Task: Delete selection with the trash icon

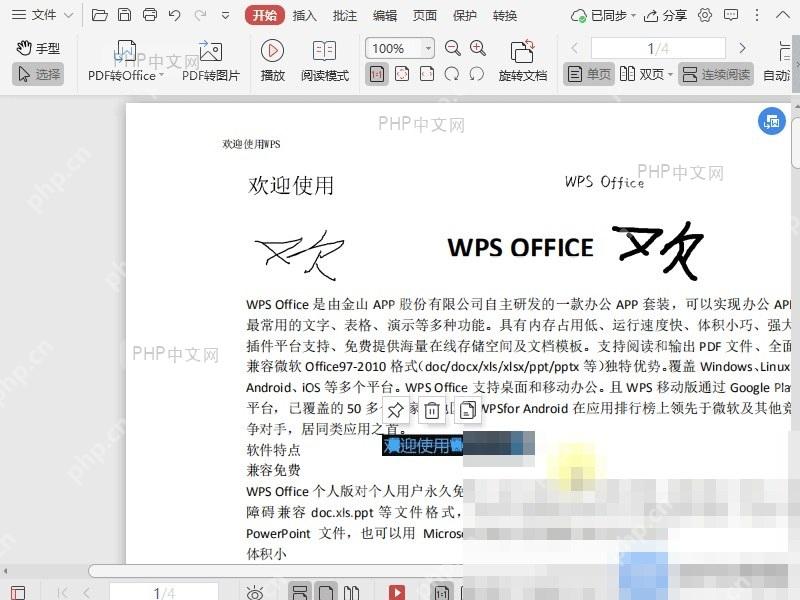Action: pos(432,410)
